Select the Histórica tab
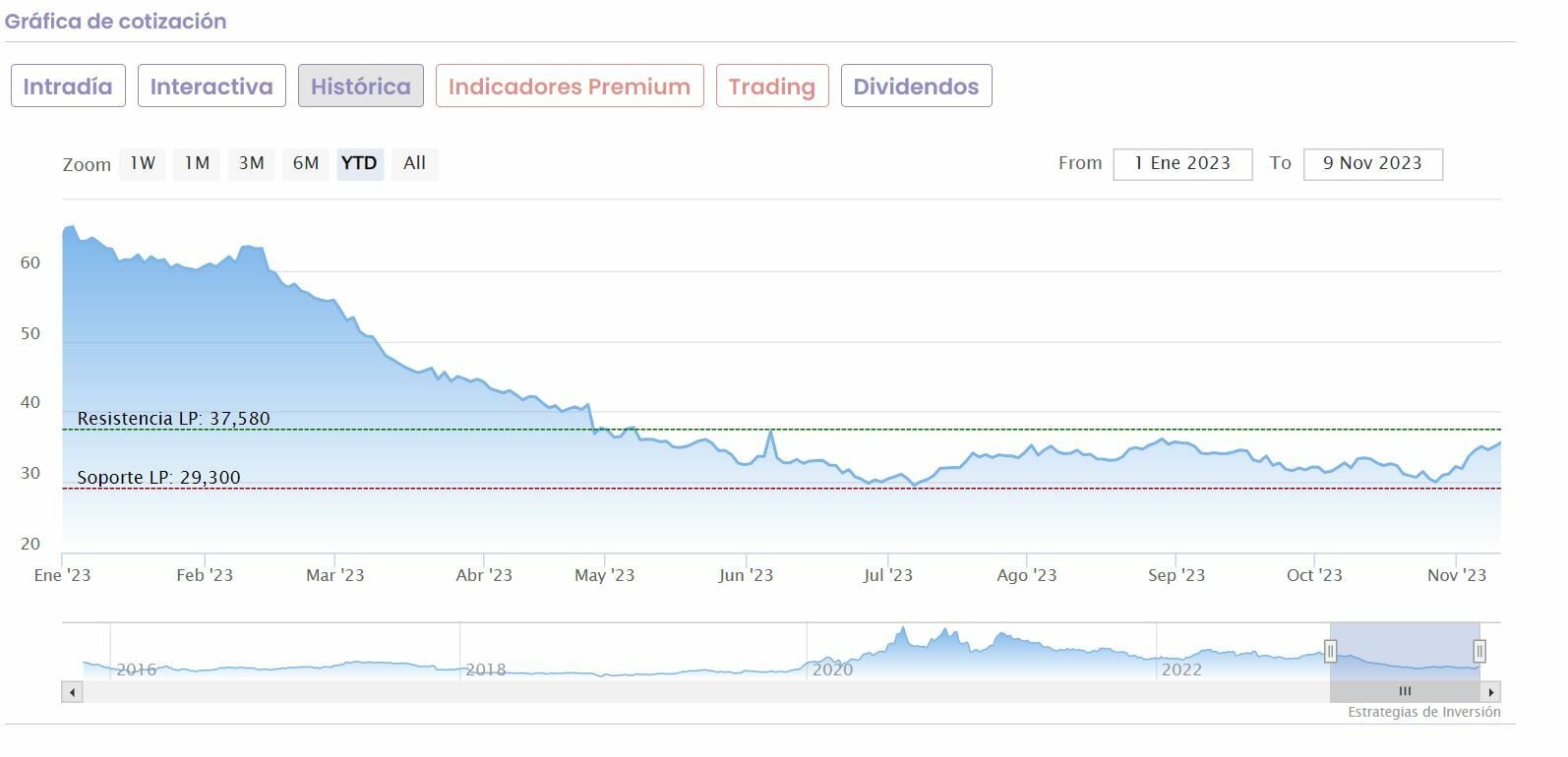 361,87
